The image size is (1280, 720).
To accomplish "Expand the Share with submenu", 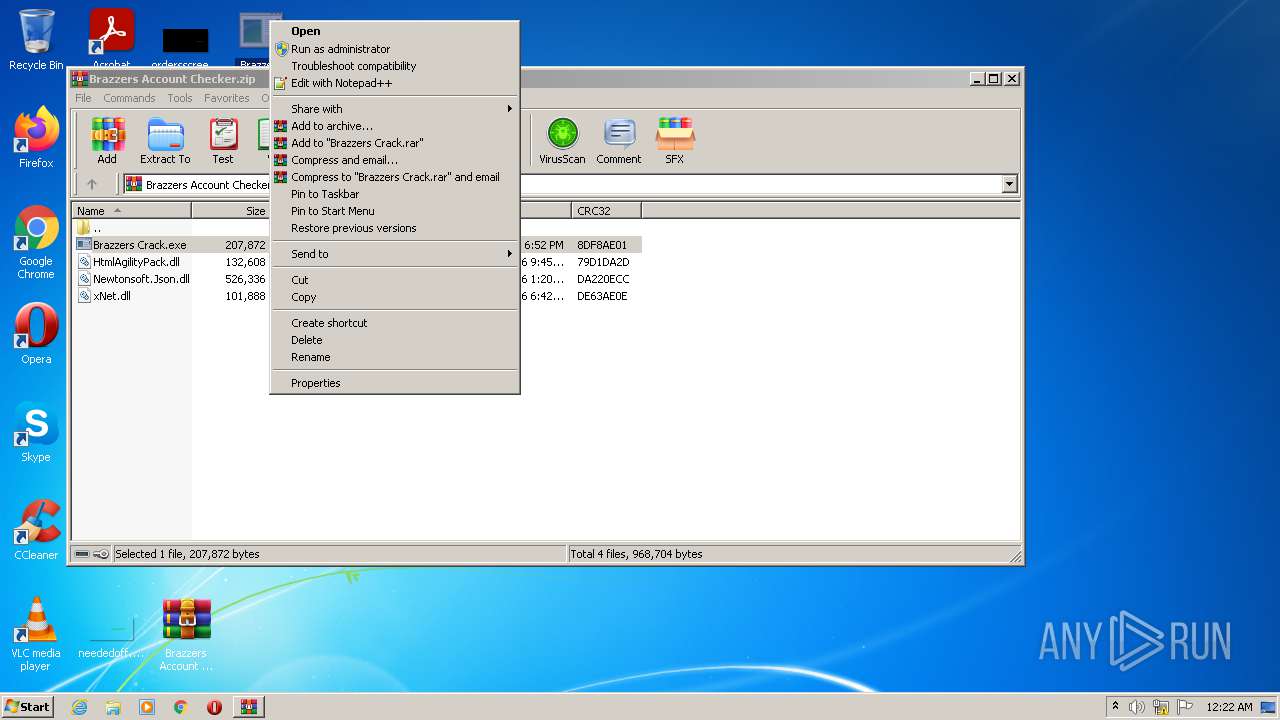I will pos(395,109).
